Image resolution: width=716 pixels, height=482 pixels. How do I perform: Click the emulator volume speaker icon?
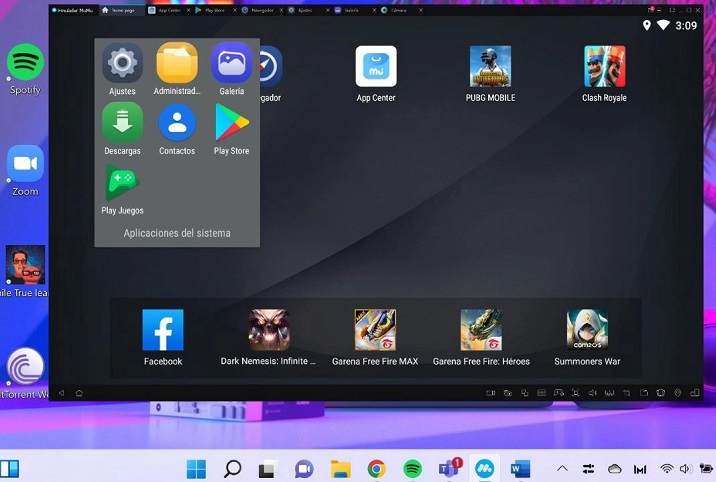coord(592,393)
